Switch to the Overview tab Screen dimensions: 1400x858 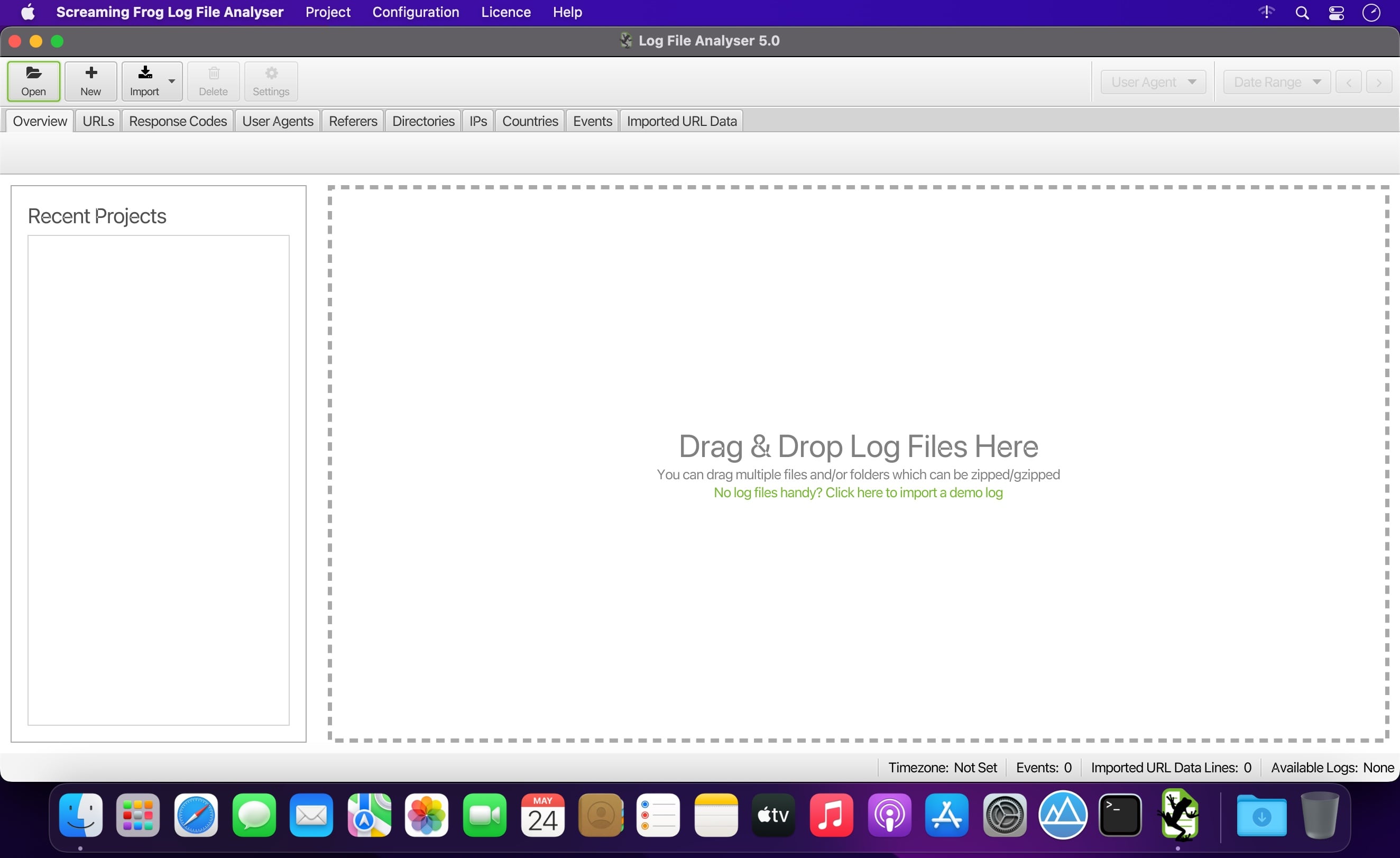click(40, 121)
